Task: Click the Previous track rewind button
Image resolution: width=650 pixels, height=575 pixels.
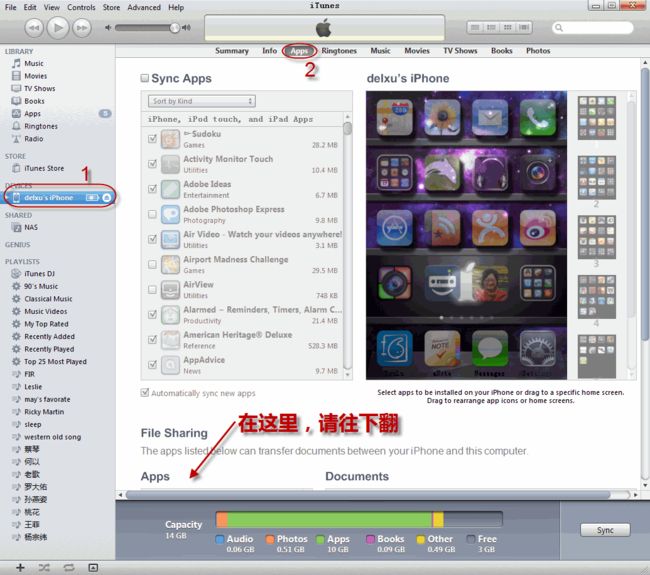Action: pos(34,28)
